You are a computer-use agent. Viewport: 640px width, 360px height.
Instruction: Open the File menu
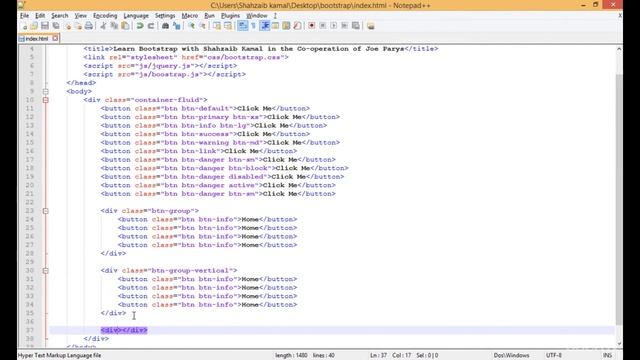click(24, 16)
